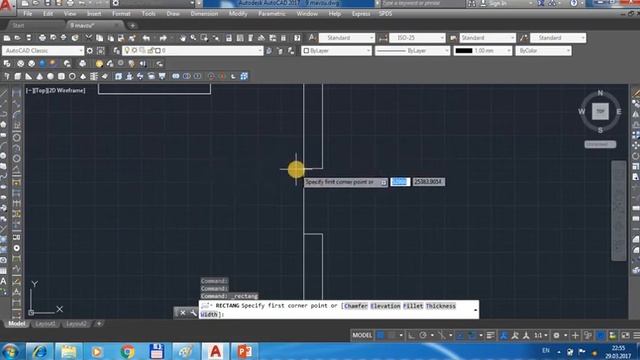The image size is (640, 360).
Task: Open annotation scale 1:1 in status bar
Action: pyautogui.click(x=540, y=336)
